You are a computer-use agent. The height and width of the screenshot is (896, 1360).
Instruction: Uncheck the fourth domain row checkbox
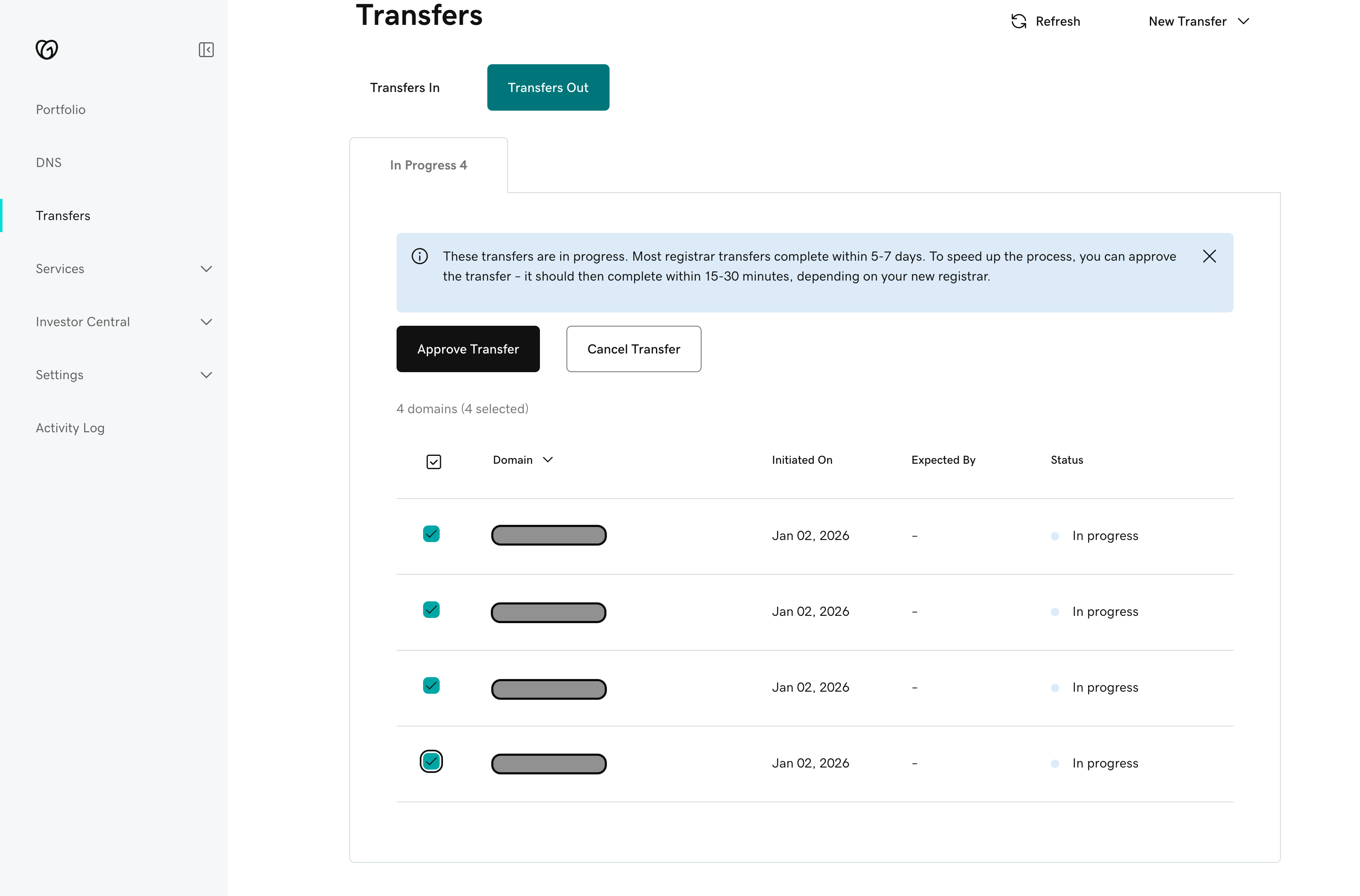pos(431,761)
